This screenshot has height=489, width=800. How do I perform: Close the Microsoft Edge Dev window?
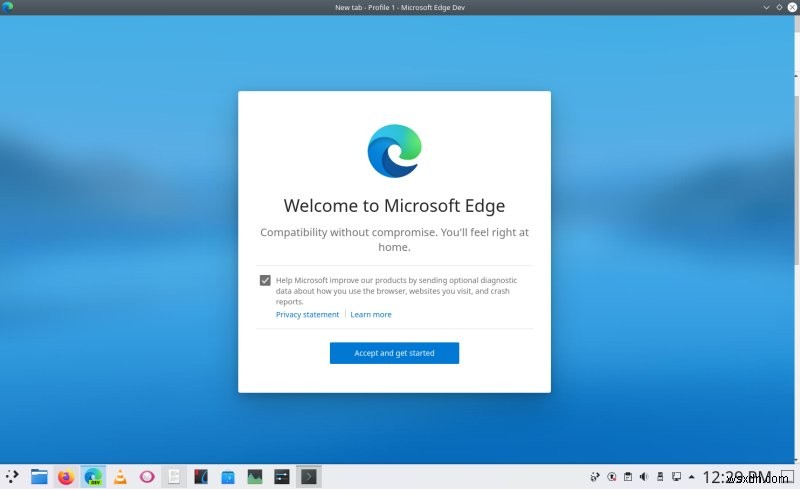coord(792,7)
